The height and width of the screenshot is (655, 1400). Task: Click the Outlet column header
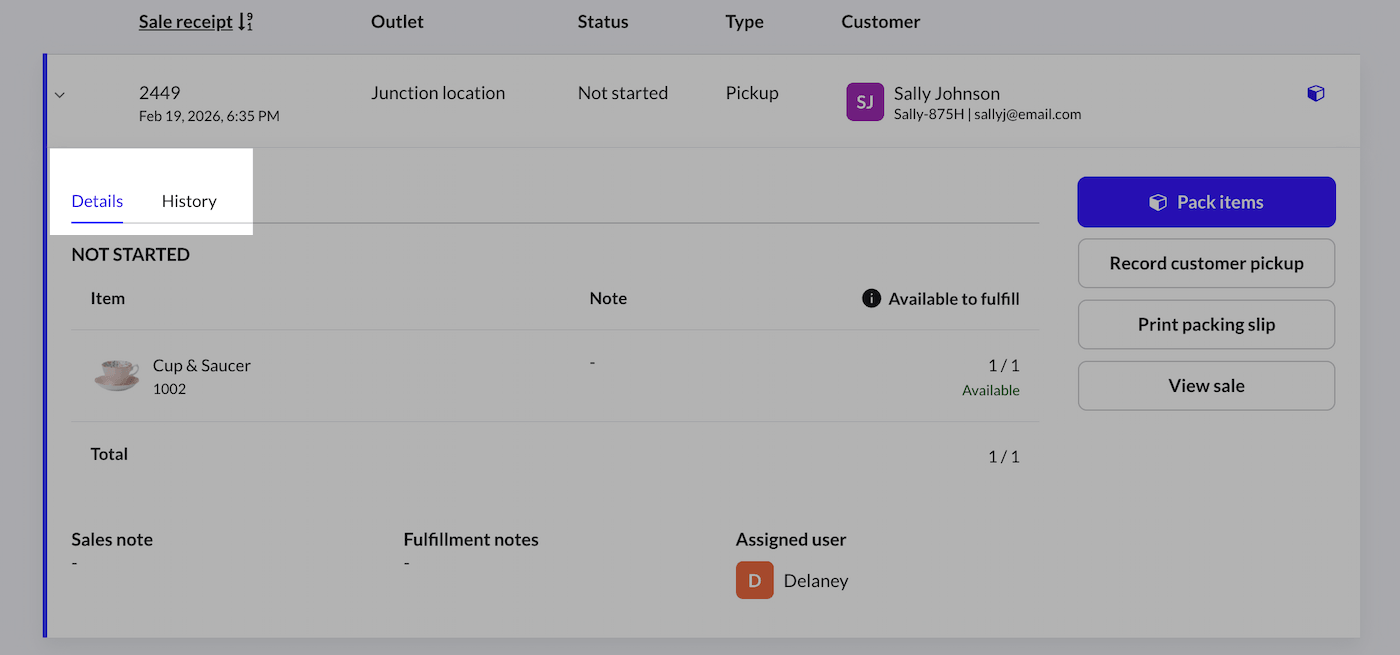[397, 21]
